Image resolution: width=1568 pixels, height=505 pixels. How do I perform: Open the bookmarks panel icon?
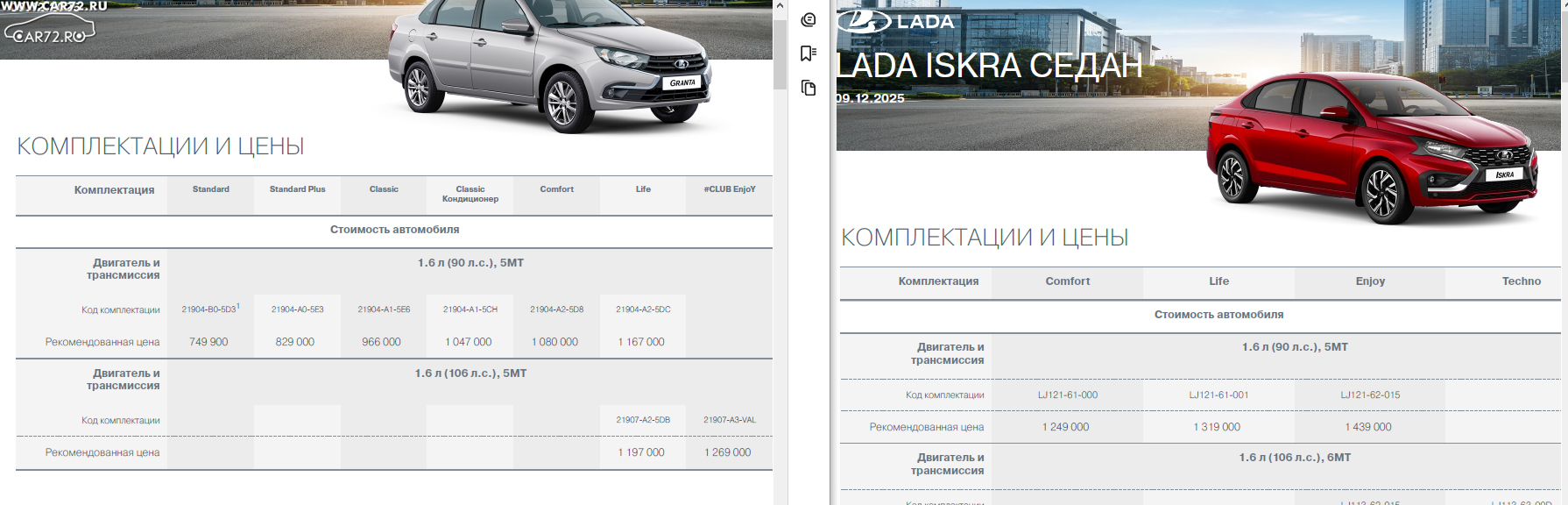click(808, 54)
